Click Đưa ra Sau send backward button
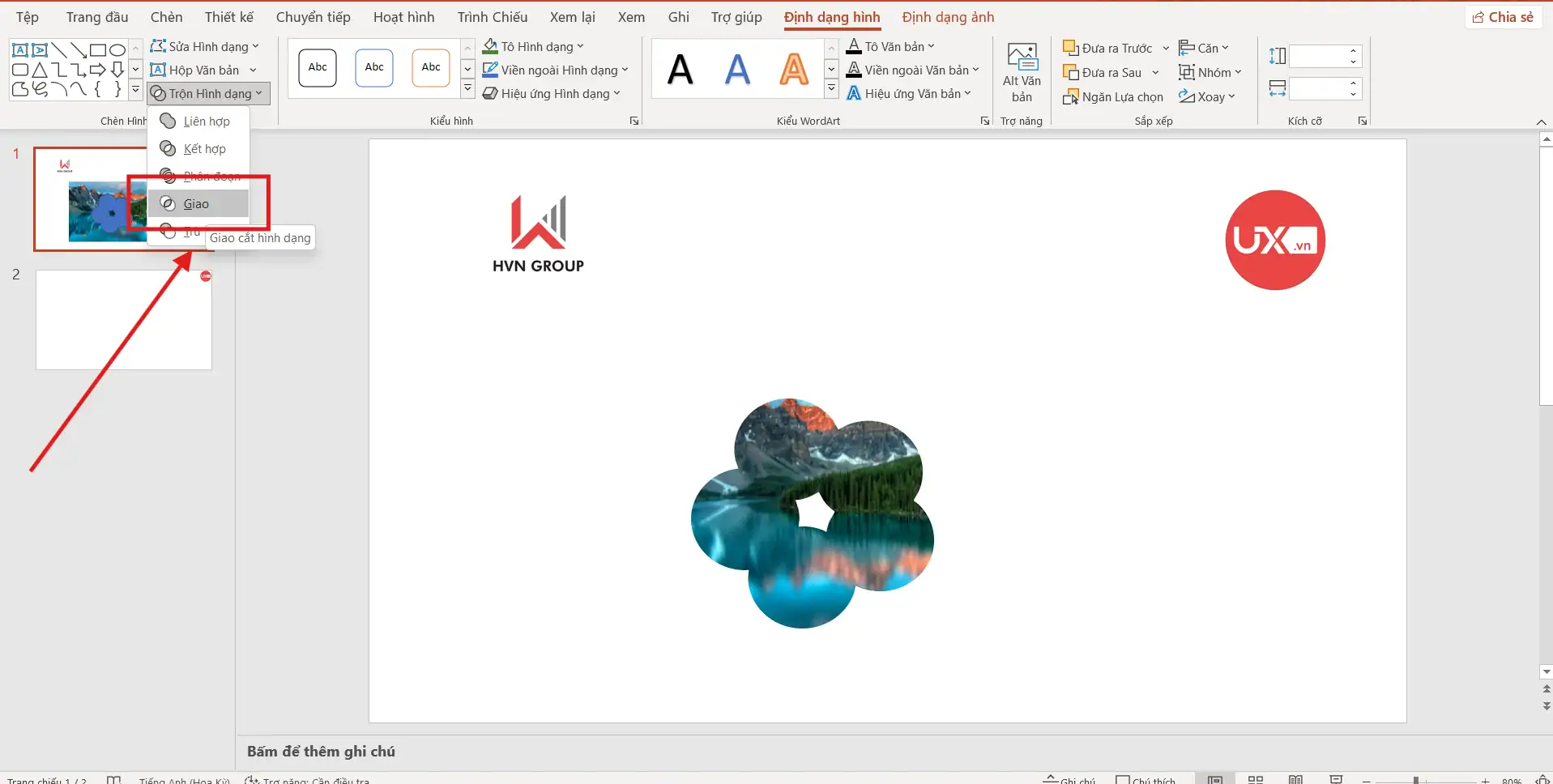The height and width of the screenshot is (784, 1553). coord(1103,73)
